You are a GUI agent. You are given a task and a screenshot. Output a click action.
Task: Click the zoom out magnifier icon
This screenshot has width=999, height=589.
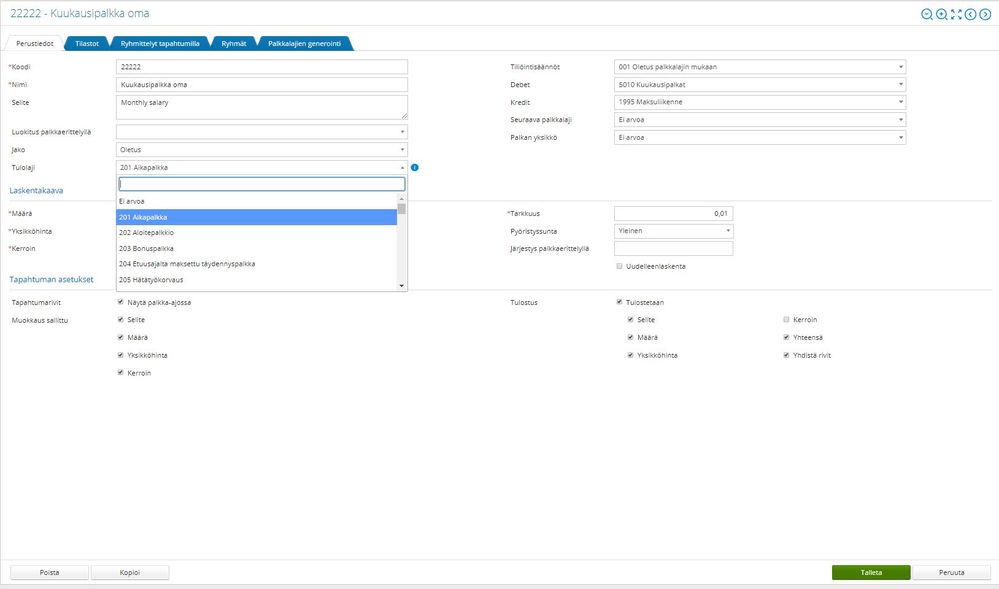927,14
